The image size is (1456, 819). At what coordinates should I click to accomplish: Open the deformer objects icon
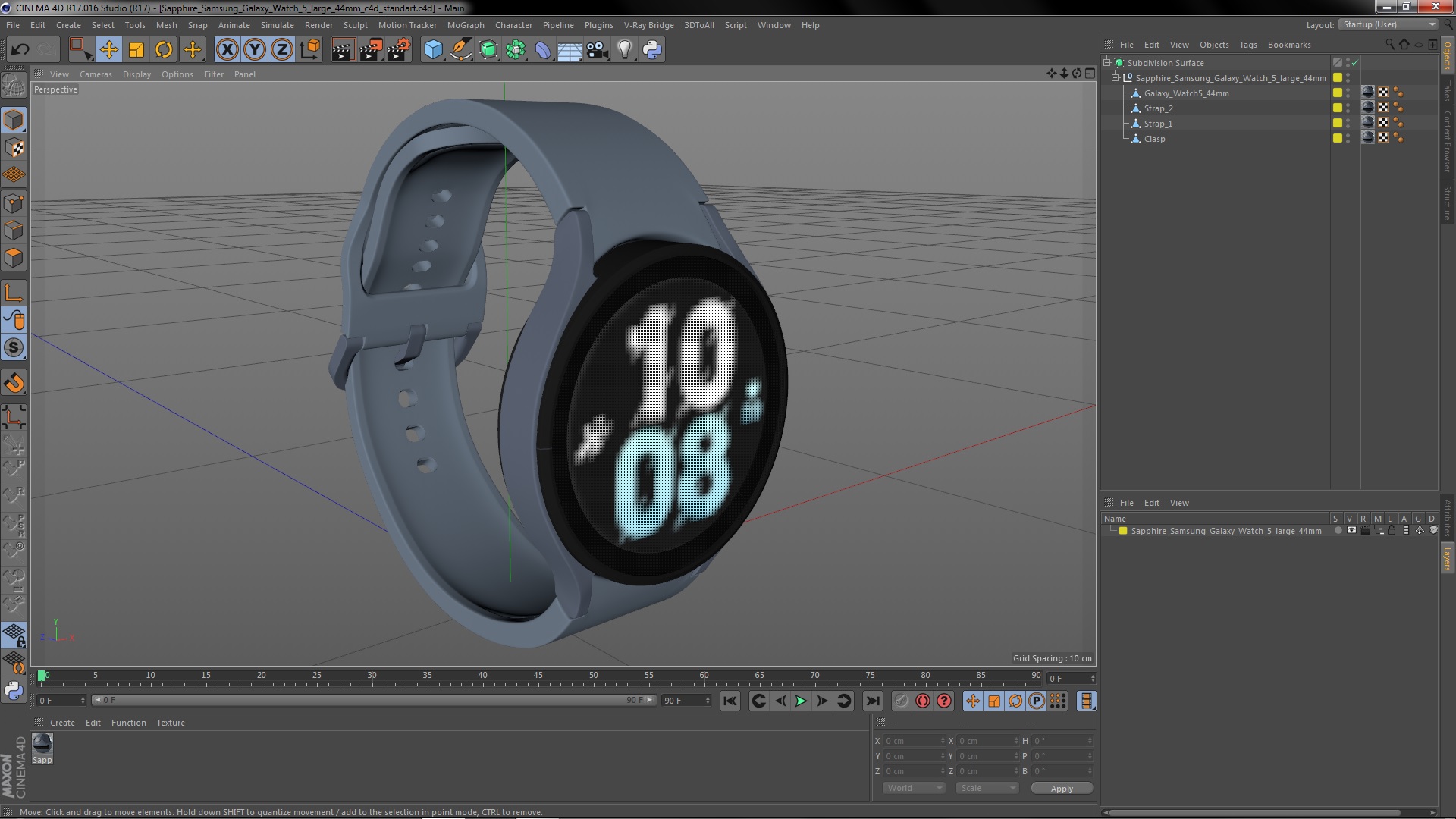point(543,50)
